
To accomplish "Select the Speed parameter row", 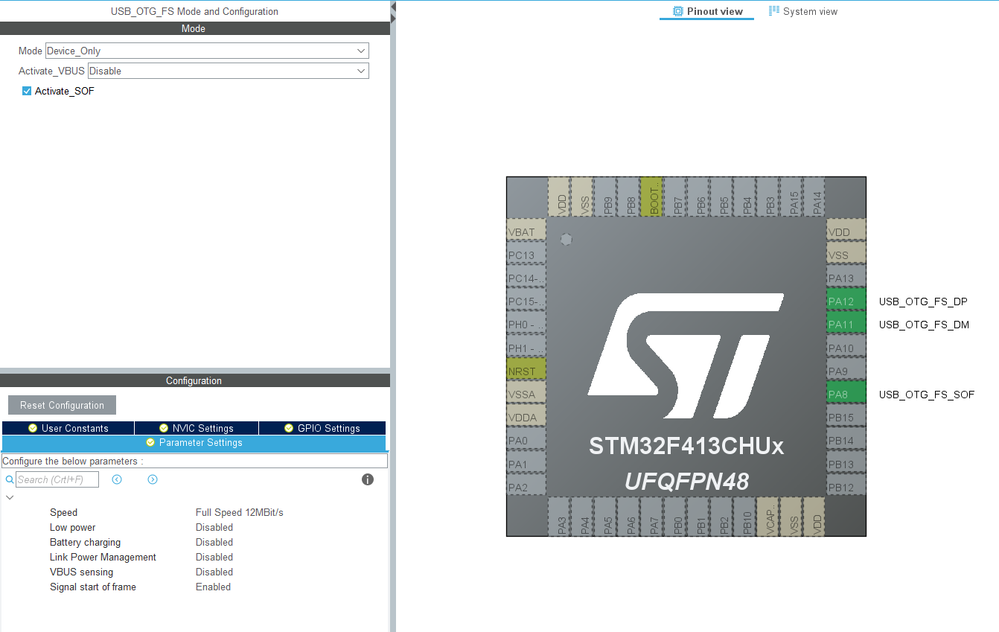I will tap(64, 512).
